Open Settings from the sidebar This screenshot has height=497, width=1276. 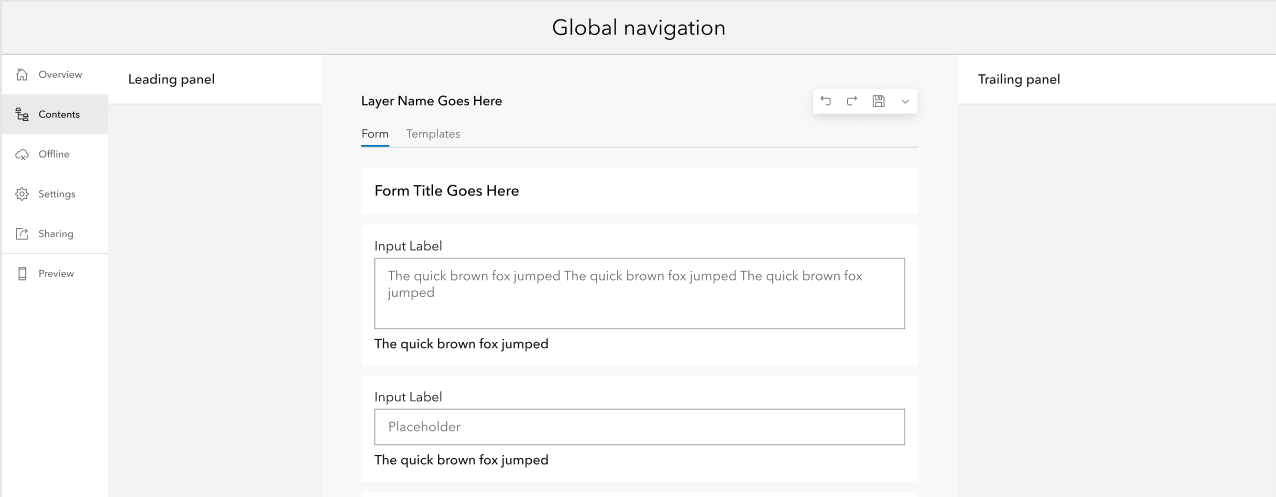click(x=55, y=194)
